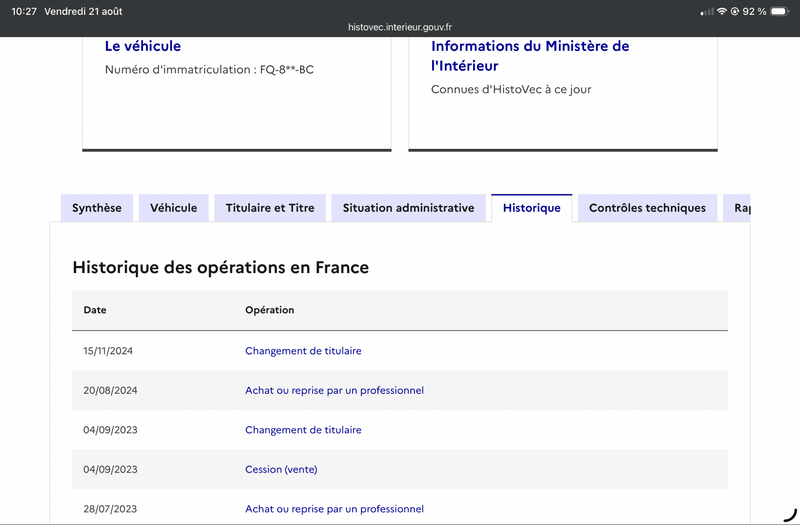Tap the 10:27 clock in status bar
Screen dimensions: 800x525
(24, 11)
